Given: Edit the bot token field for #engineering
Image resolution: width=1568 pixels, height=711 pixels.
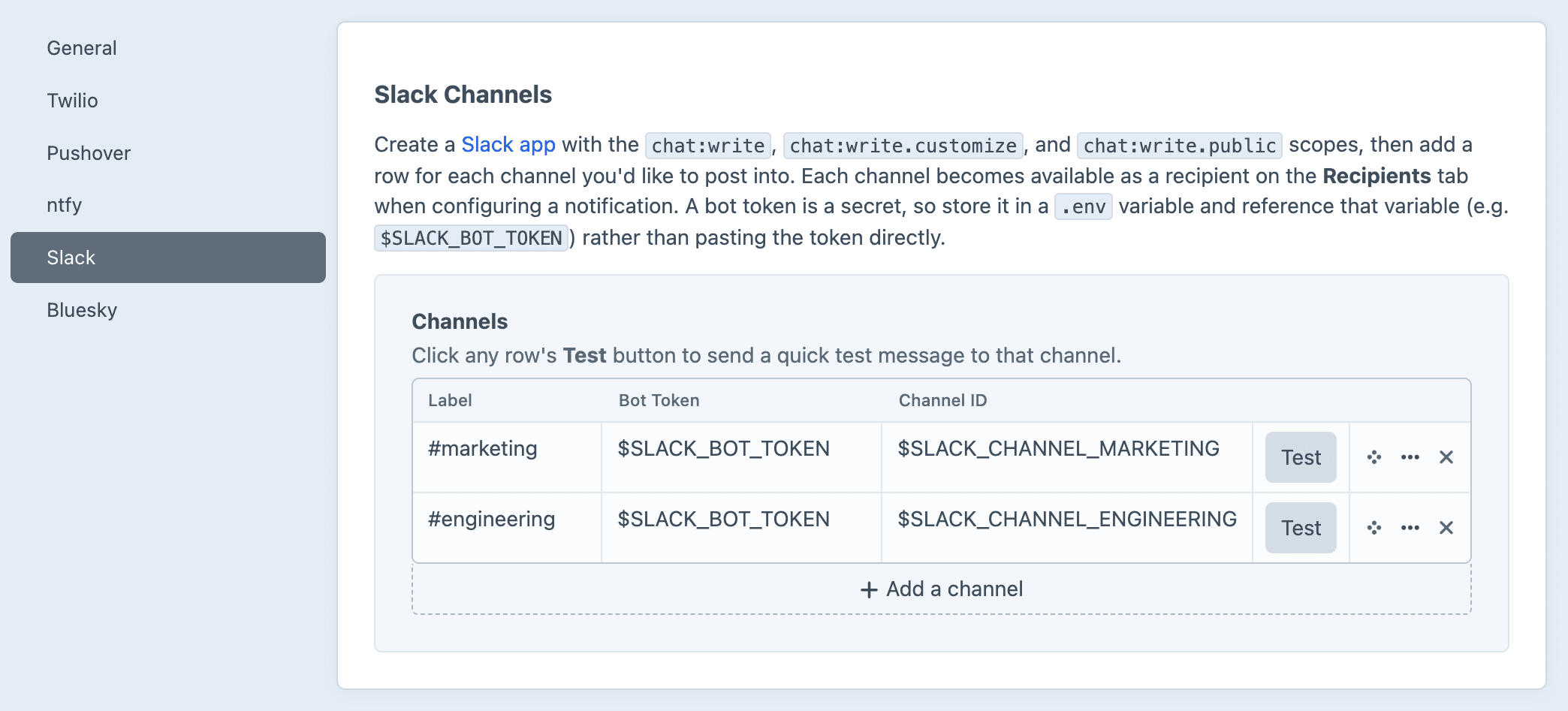Looking at the screenshot, I should click(742, 528).
